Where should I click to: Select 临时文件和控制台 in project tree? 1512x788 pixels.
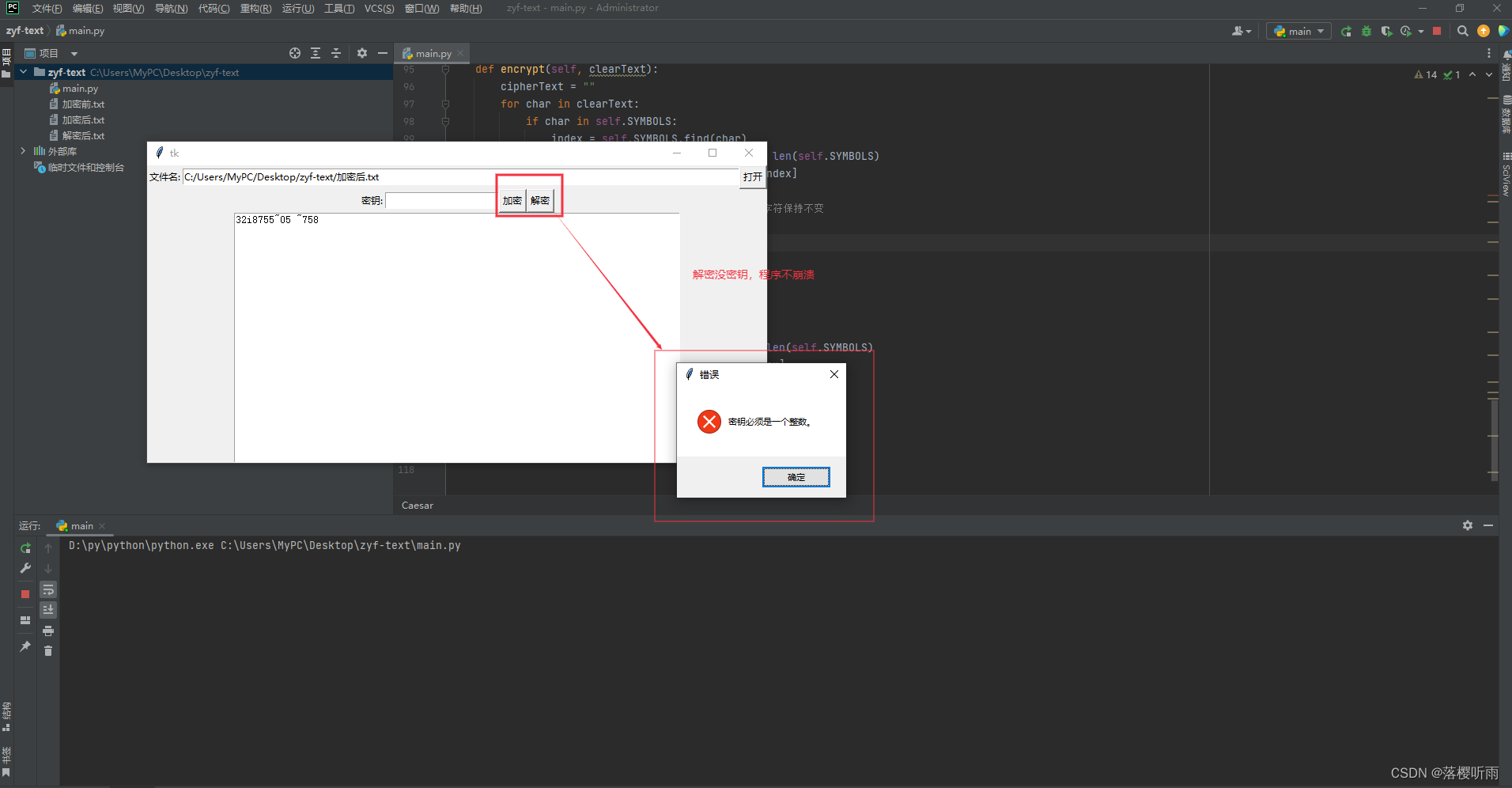(x=79, y=168)
